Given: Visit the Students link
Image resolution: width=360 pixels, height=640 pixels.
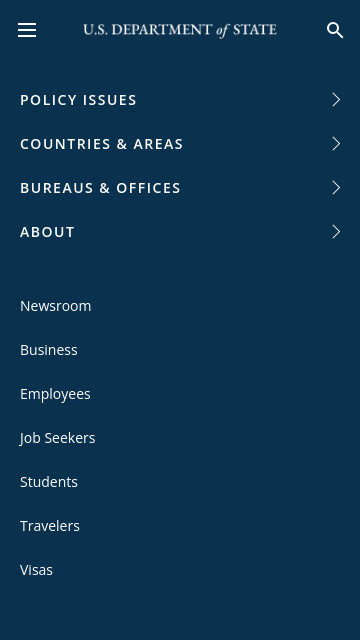Looking at the screenshot, I should click(49, 482).
